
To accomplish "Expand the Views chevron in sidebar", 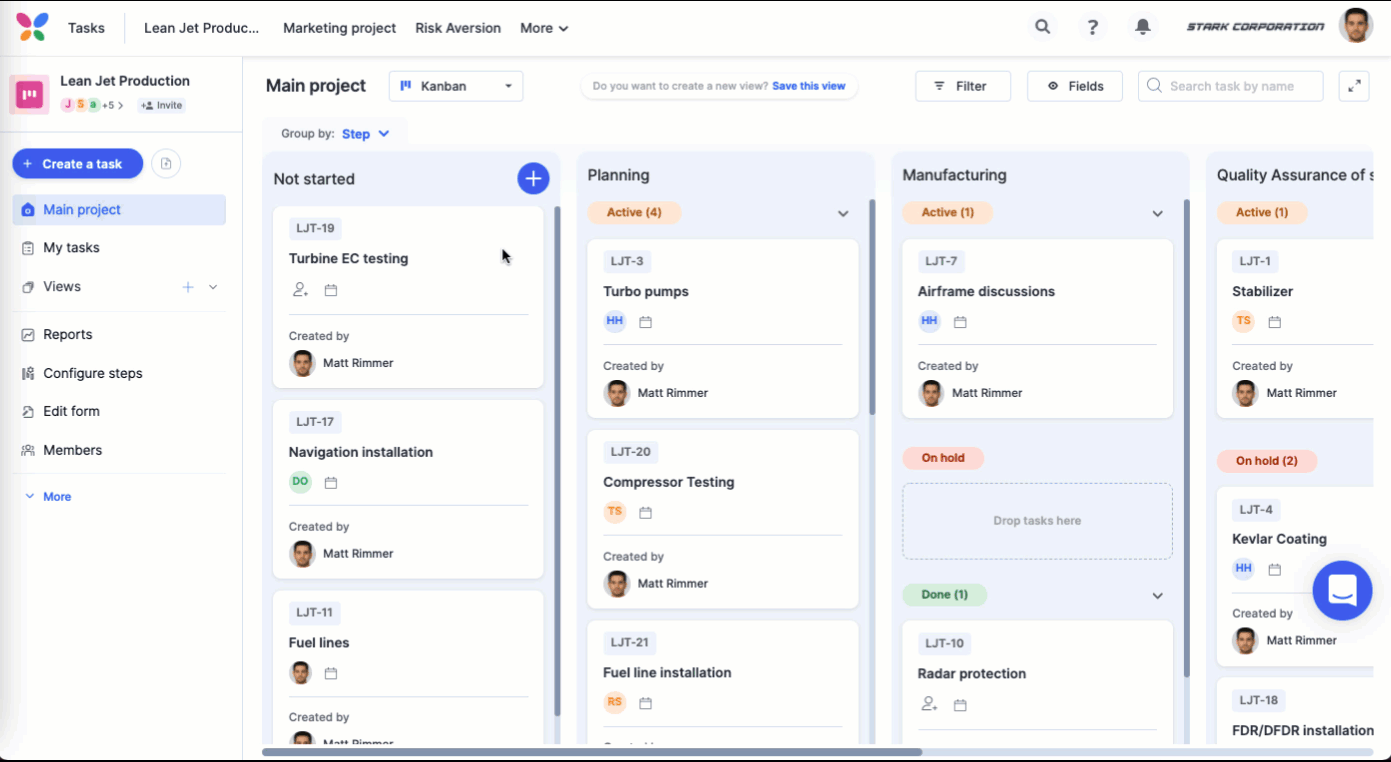I will pos(213,287).
